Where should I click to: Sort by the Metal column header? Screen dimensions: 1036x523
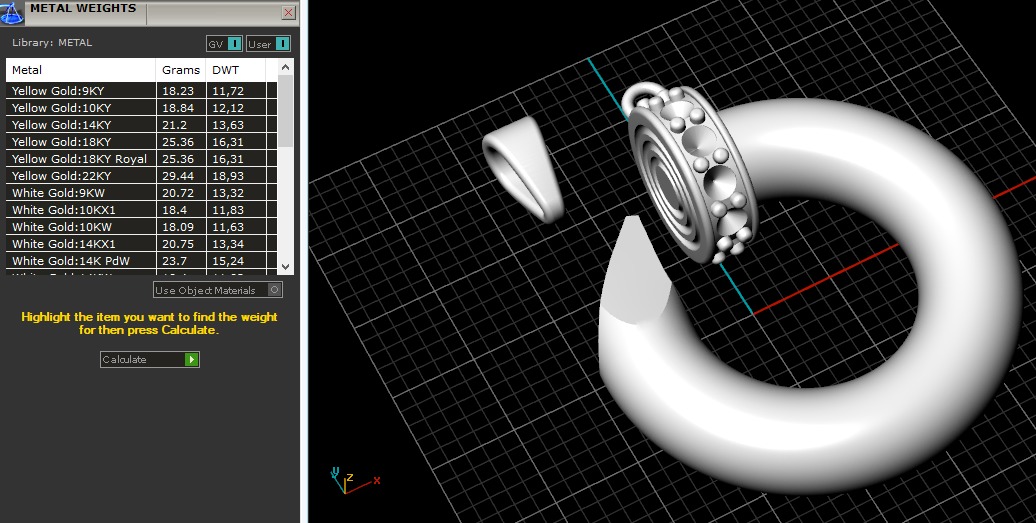[81, 70]
